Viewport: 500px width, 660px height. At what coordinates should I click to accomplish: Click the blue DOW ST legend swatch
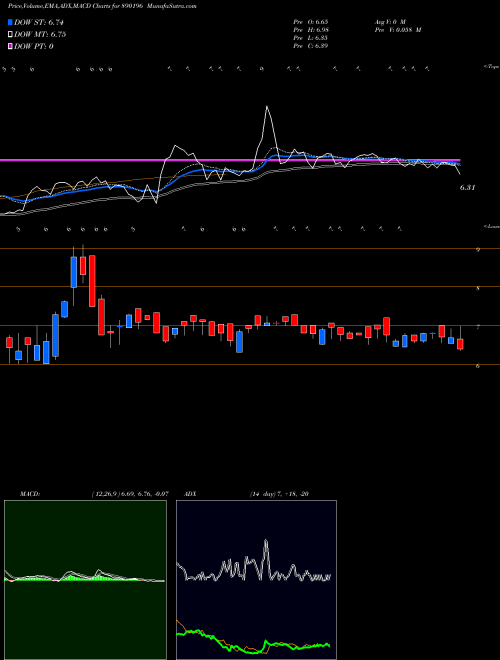(x=10, y=22)
